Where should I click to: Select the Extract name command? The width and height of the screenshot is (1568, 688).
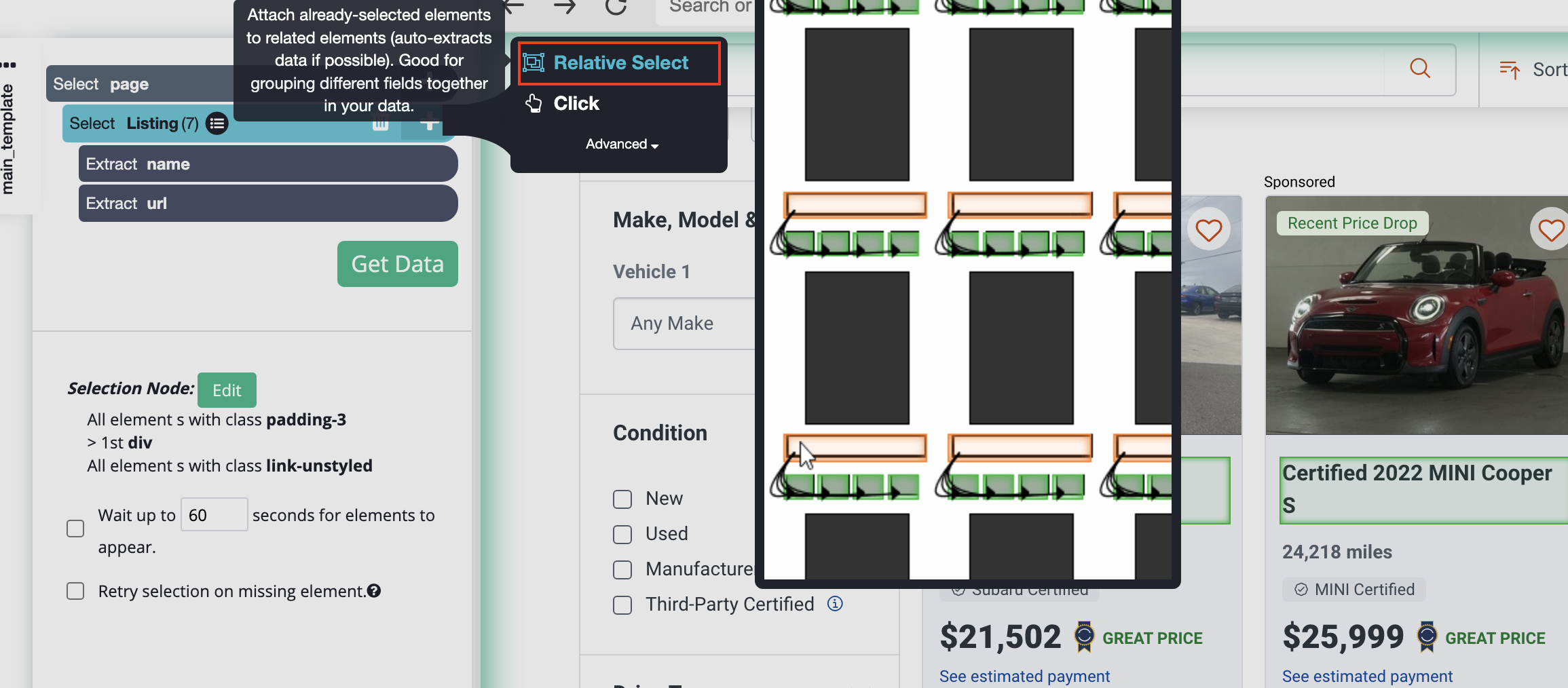tap(268, 164)
